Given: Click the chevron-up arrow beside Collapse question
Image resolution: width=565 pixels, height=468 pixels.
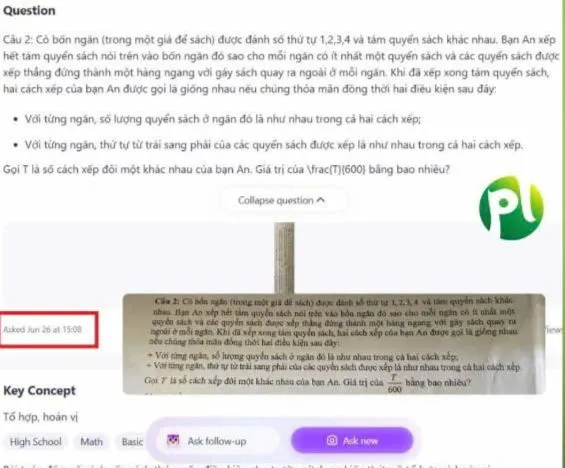Looking at the screenshot, I should (x=321, y=200).
